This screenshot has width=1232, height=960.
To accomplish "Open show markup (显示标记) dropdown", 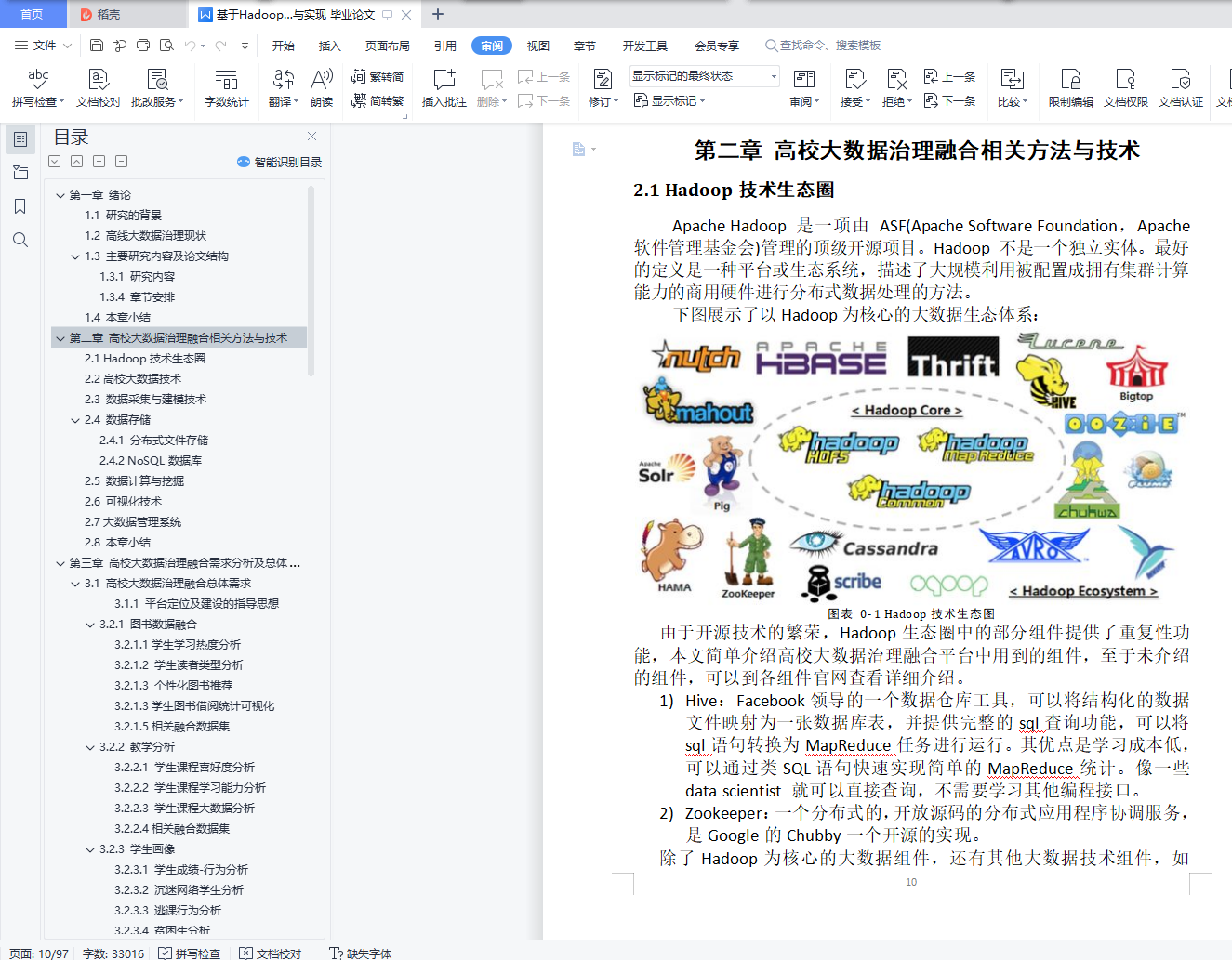I will (669, 100).
